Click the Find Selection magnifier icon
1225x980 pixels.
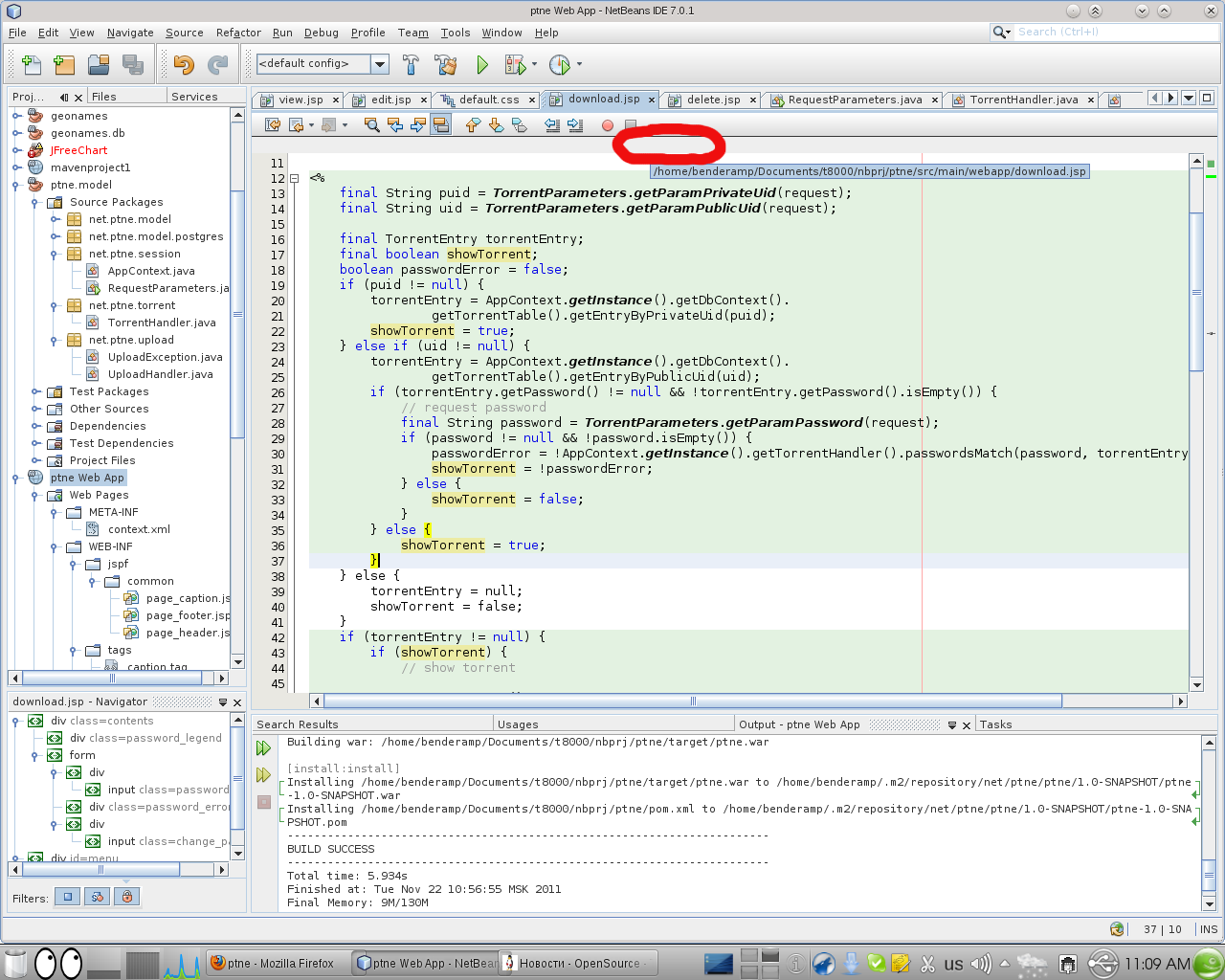click(x=372, y=125)
